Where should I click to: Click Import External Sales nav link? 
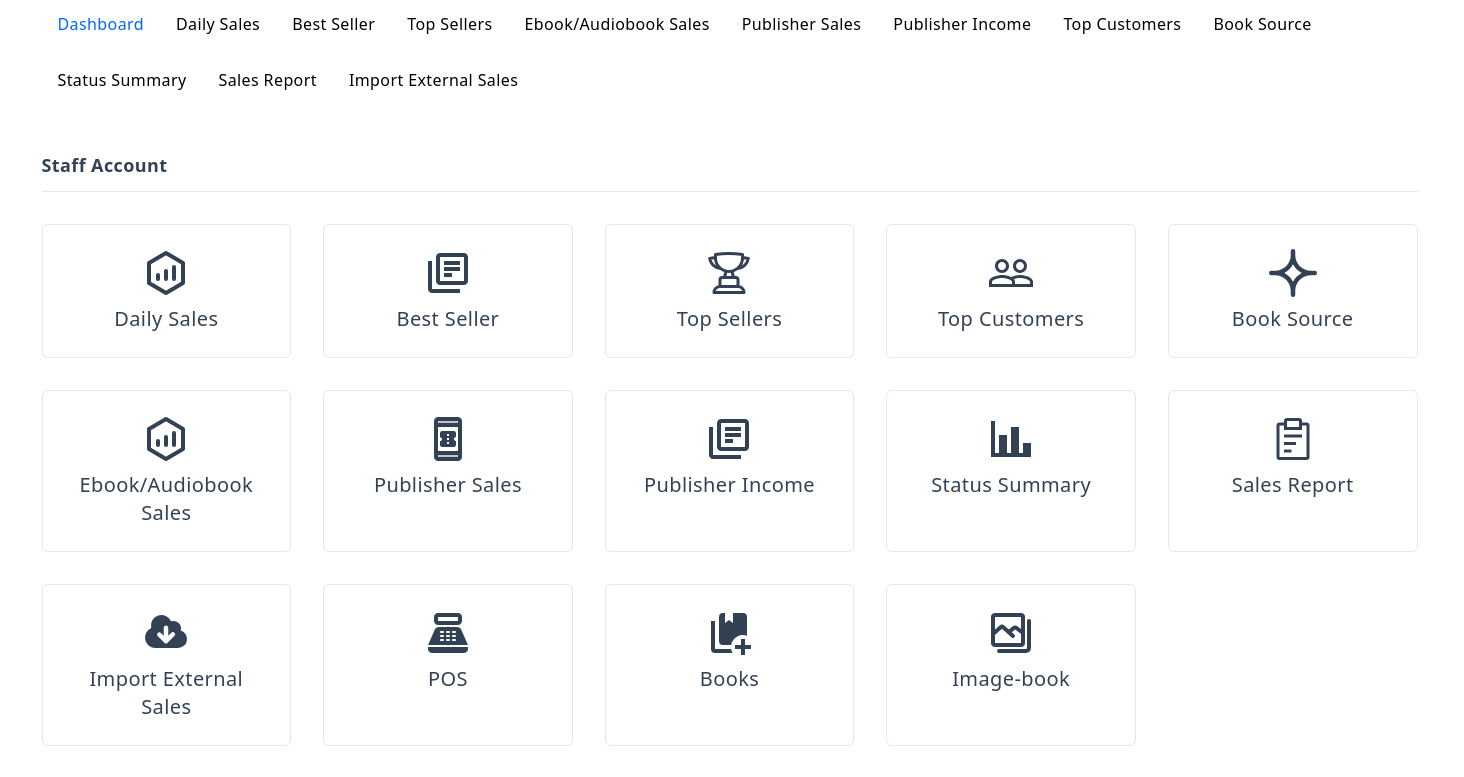click(x=433, y=80)
